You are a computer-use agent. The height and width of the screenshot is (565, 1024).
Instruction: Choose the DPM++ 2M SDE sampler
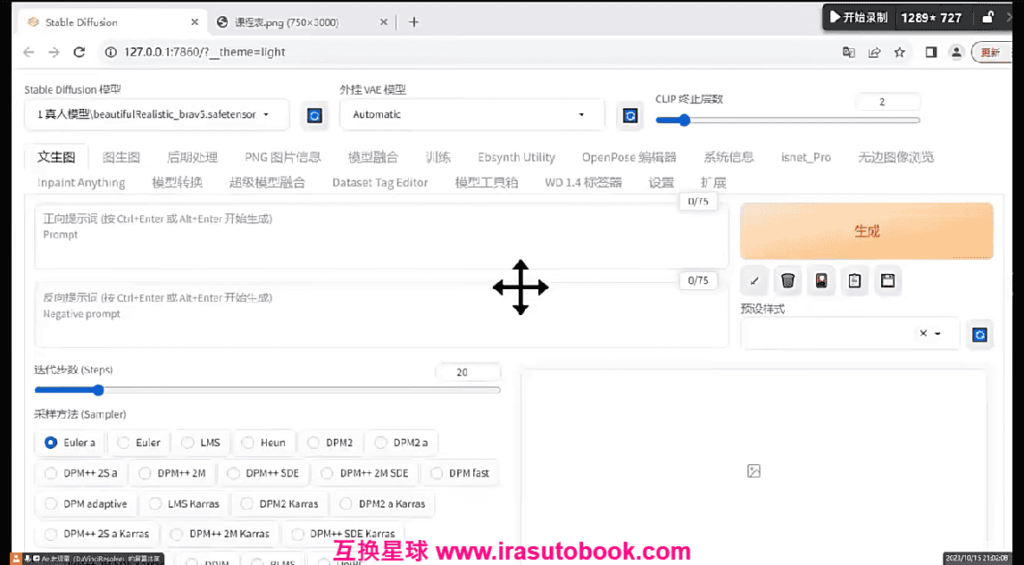[x=366, y=473]
